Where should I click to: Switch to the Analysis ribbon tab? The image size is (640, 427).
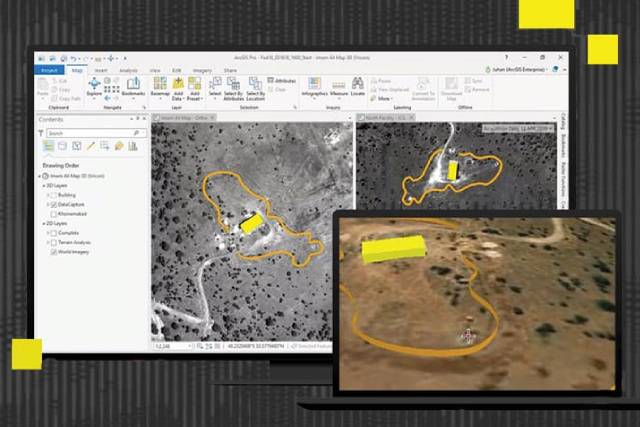pyautogui.click(x=128, y=70)
